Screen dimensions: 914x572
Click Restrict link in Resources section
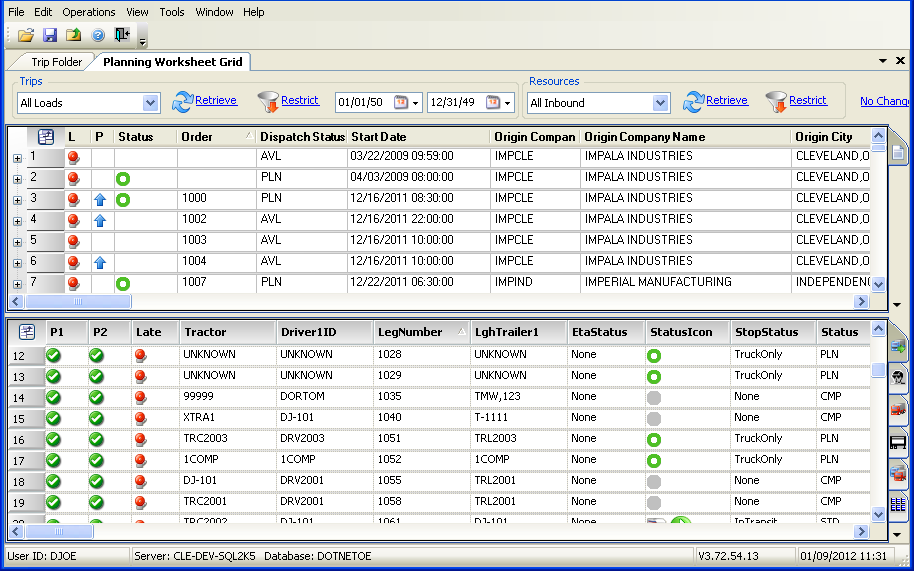[808, 100]
